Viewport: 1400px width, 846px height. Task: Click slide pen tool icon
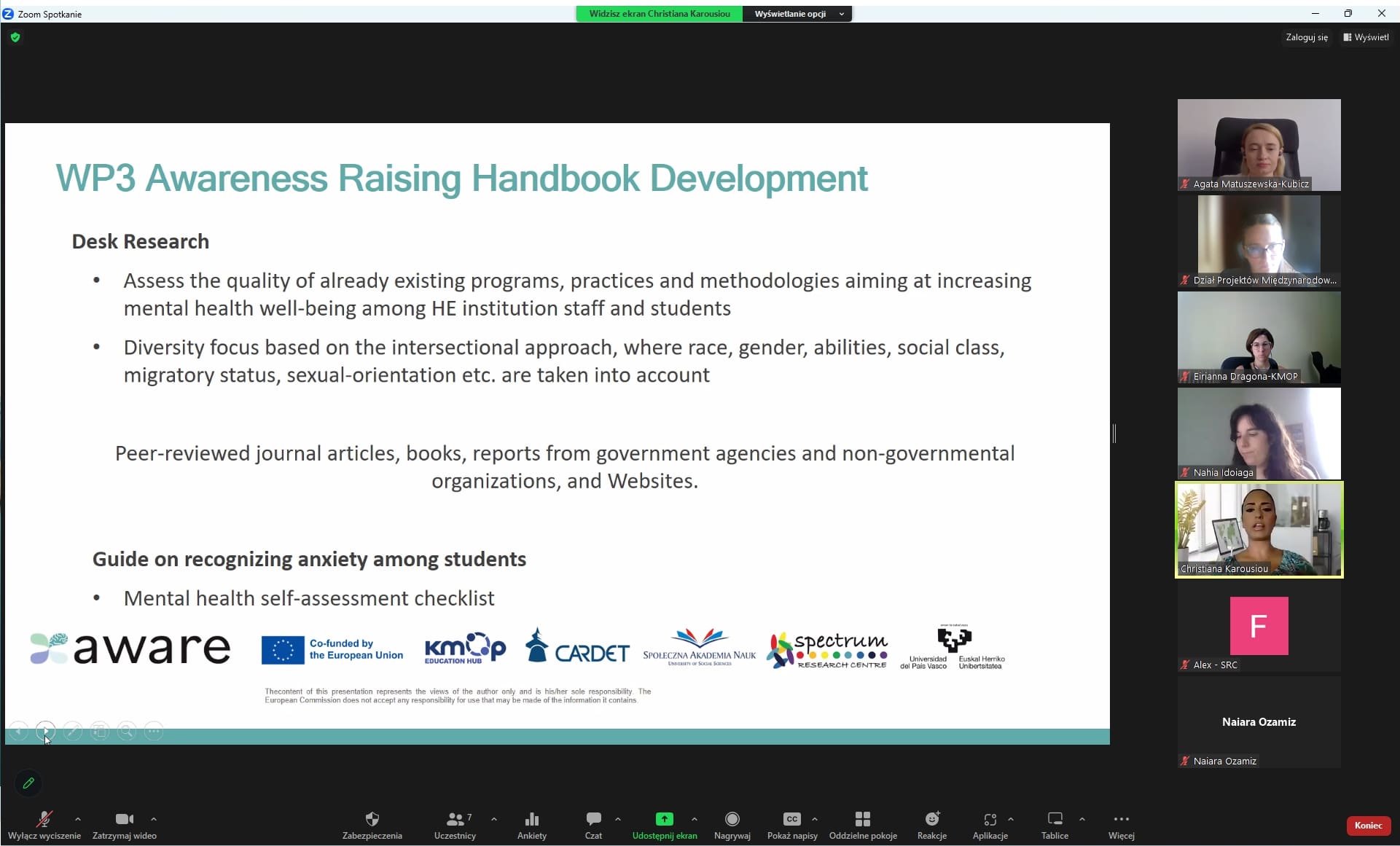pyautogui.click(x=72, y=731)
